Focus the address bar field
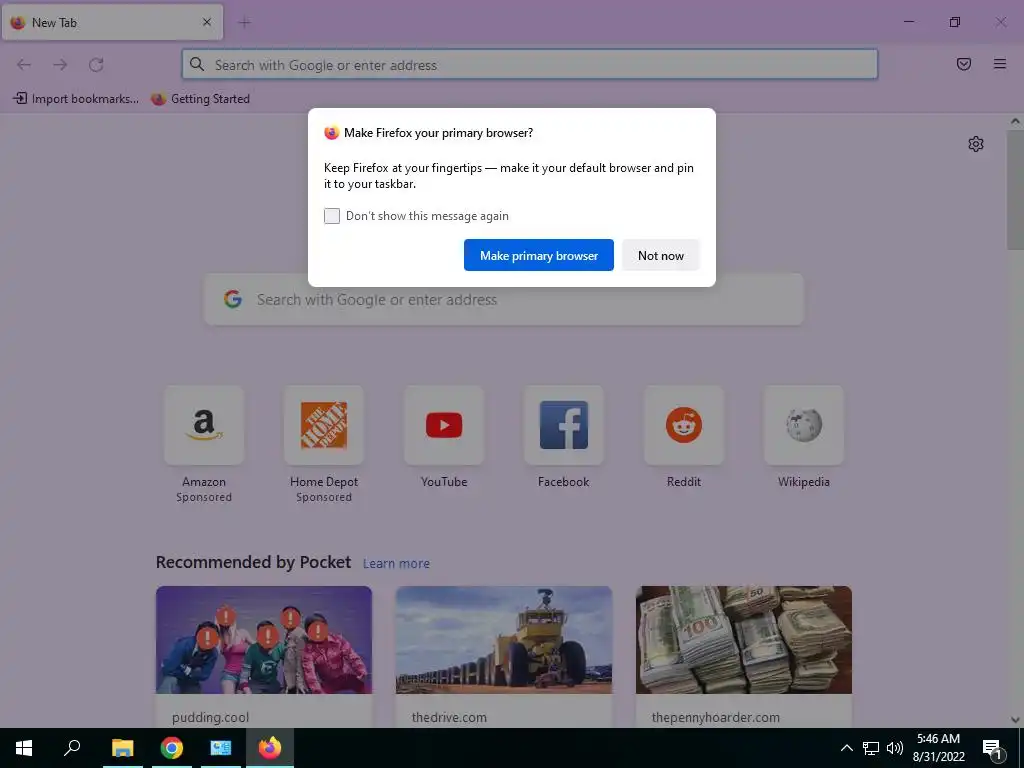Image resolution: width=1024 pixels, height=768 pixels. 530,65
